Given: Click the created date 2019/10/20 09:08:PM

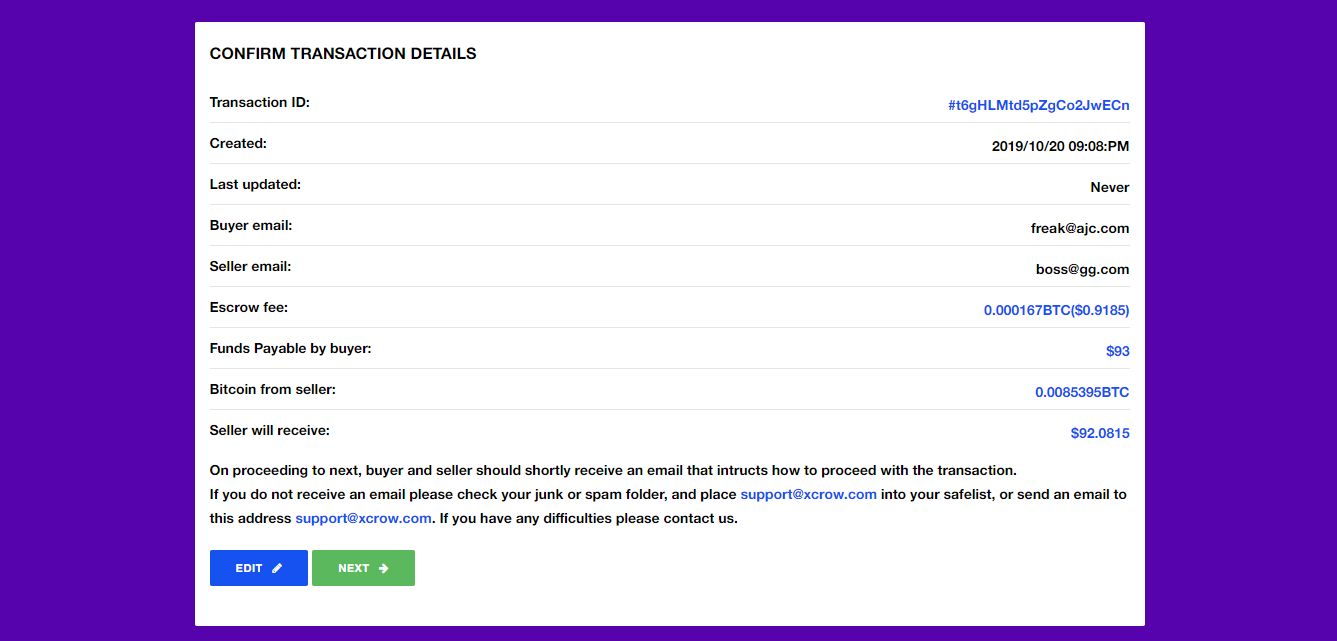Looking at the screenshot, I should [1060, 146].
